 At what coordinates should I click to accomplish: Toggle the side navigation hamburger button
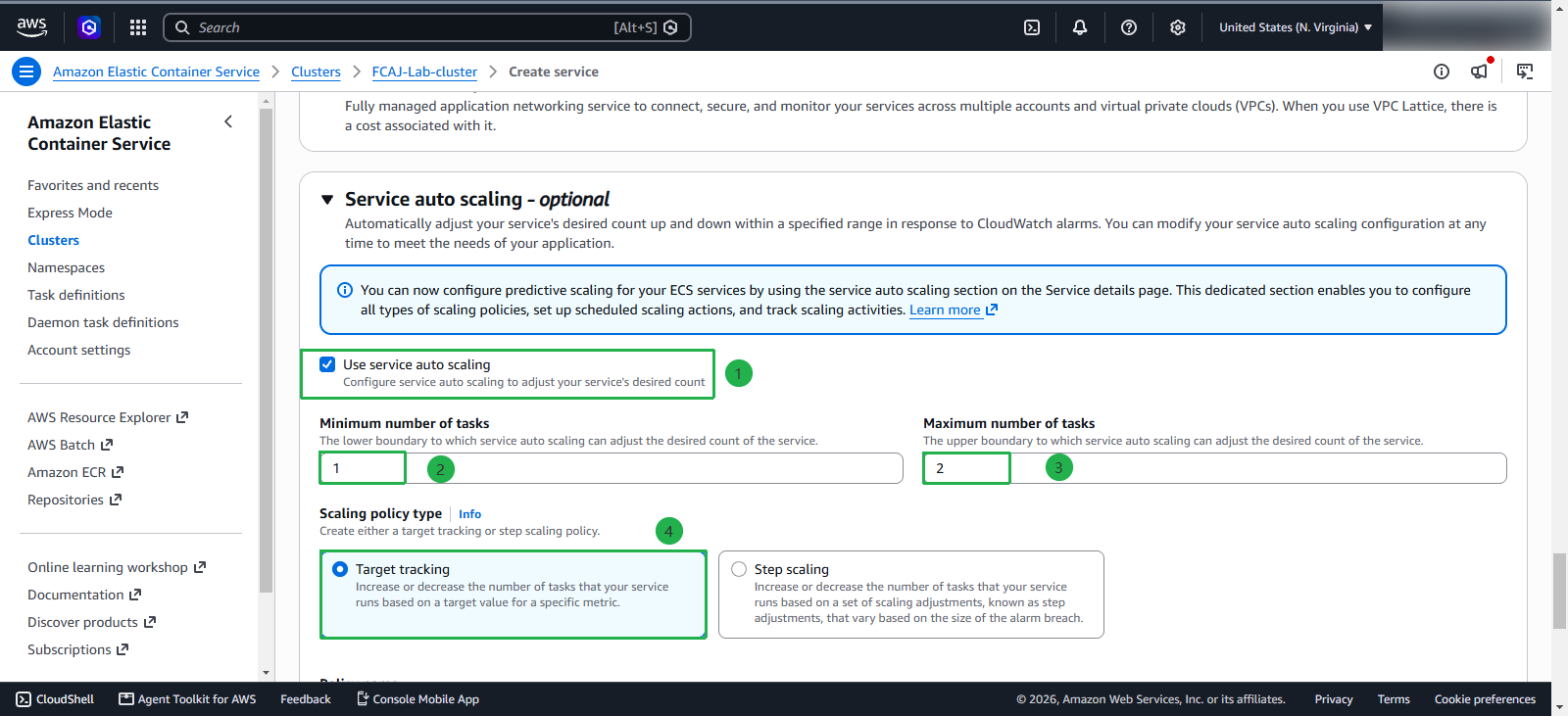(x=26, y=72)
